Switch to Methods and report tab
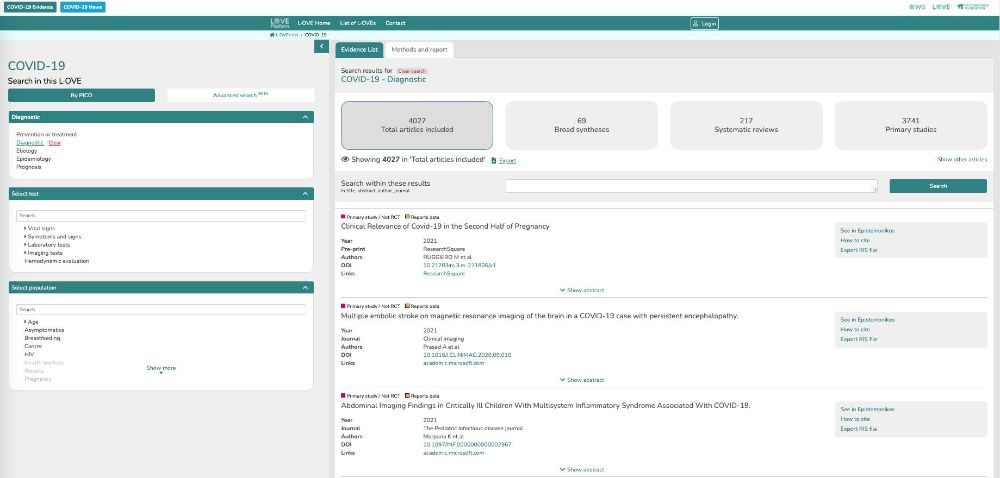This screenshot has width=1000, height=478. [419, 49]
